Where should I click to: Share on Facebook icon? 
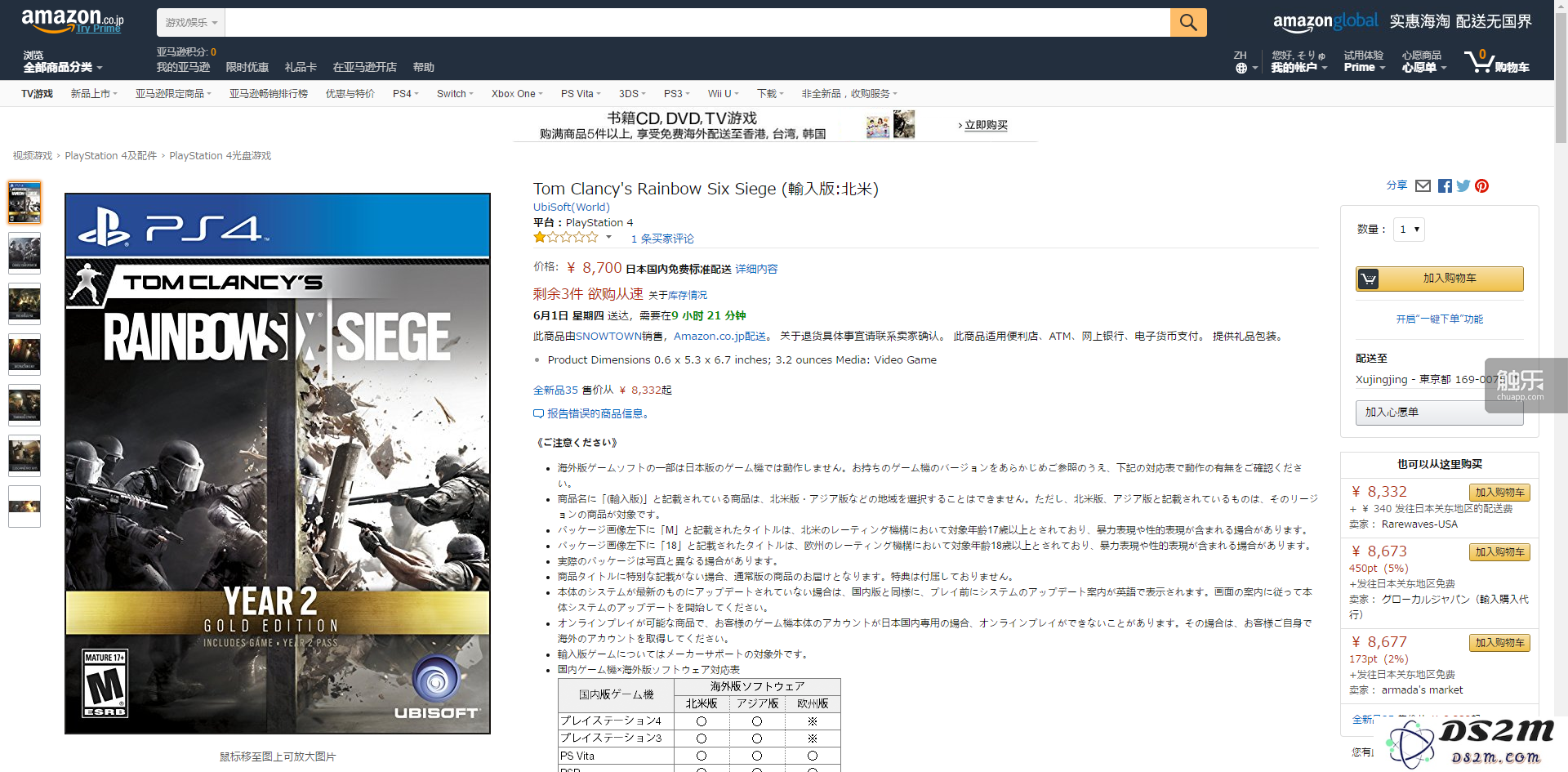(1445, 186)
